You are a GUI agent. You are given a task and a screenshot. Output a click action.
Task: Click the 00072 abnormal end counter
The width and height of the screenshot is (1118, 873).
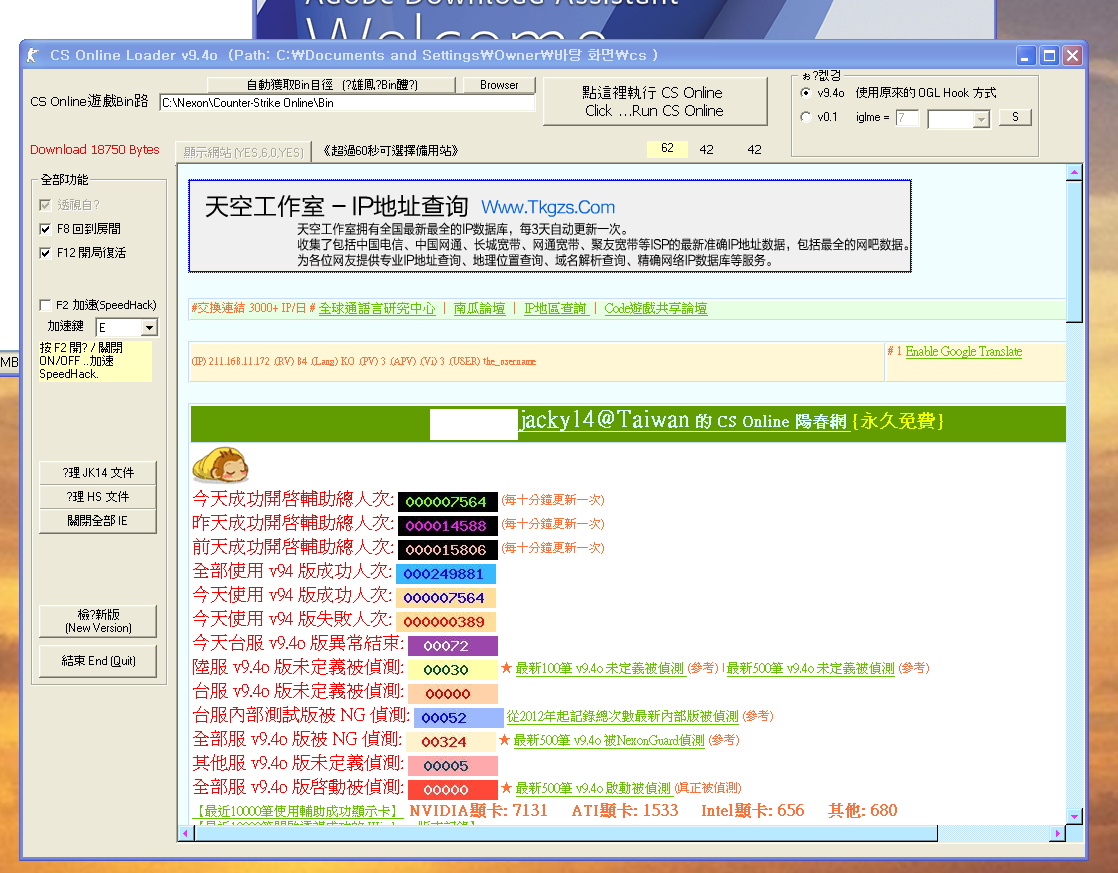(x=452, y=646)
